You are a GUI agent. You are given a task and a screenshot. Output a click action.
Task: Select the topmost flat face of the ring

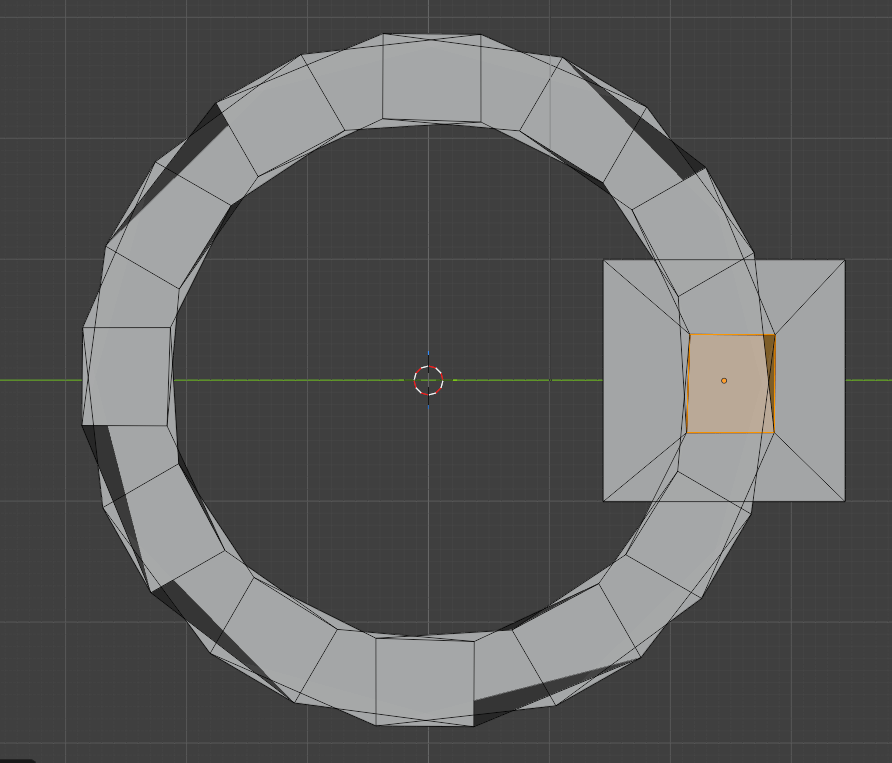[x=431, y=78]
